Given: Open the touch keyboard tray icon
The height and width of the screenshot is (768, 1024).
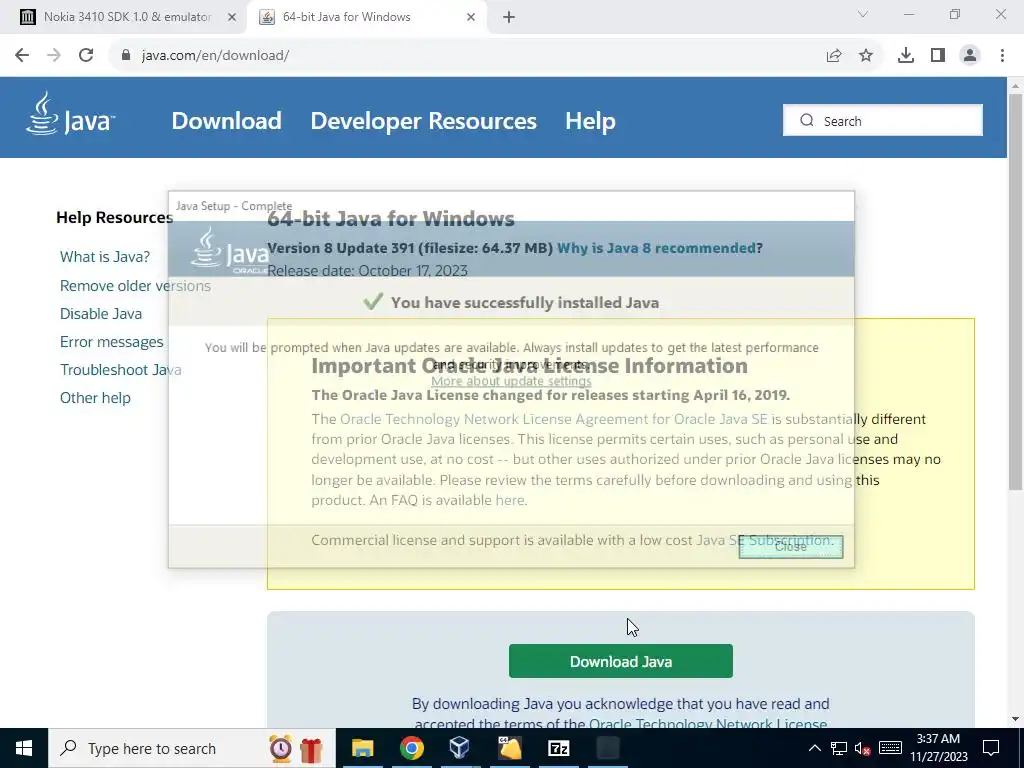Looking at the screenshot, I should tap(890, 748).
